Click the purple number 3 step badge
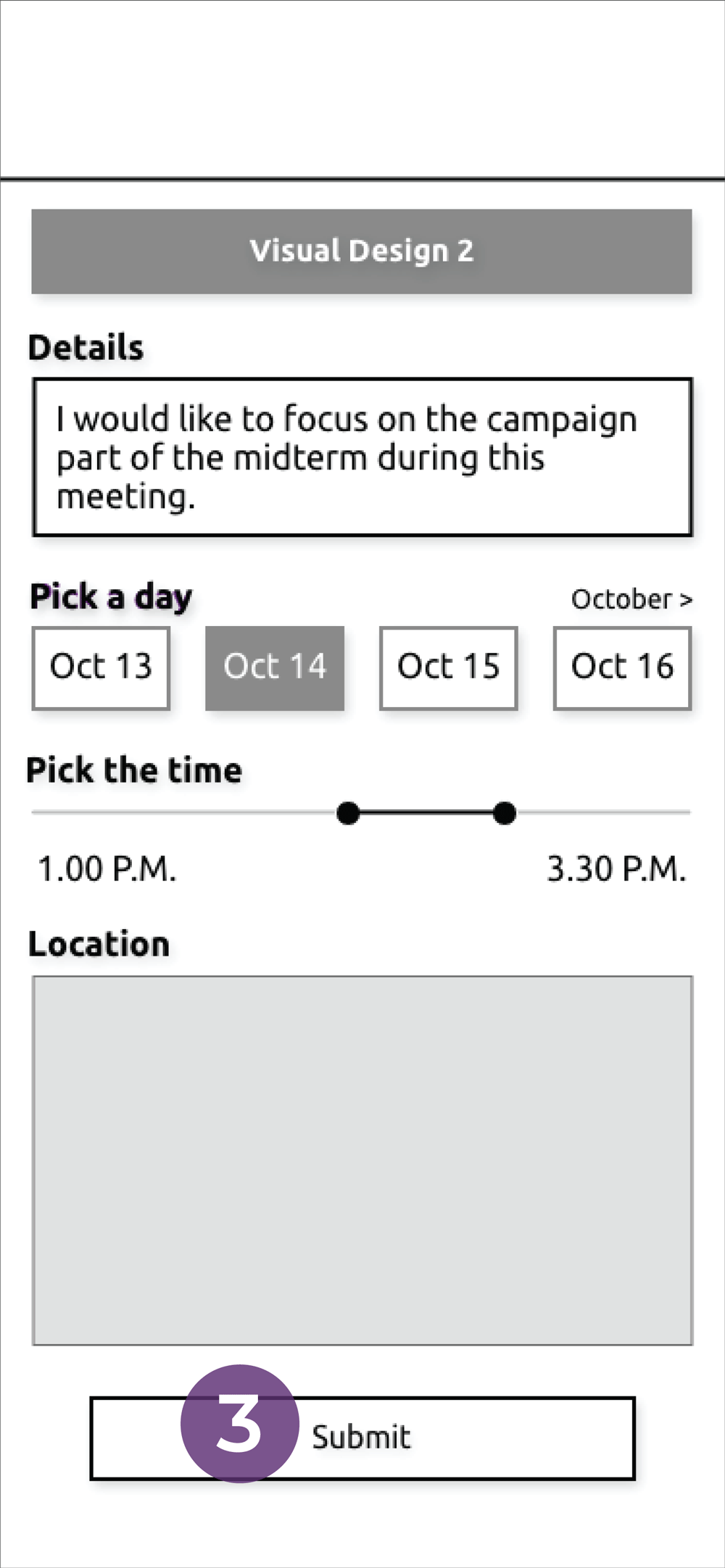The width and height of the screenshot is (725, 1568). [239, 1423]
